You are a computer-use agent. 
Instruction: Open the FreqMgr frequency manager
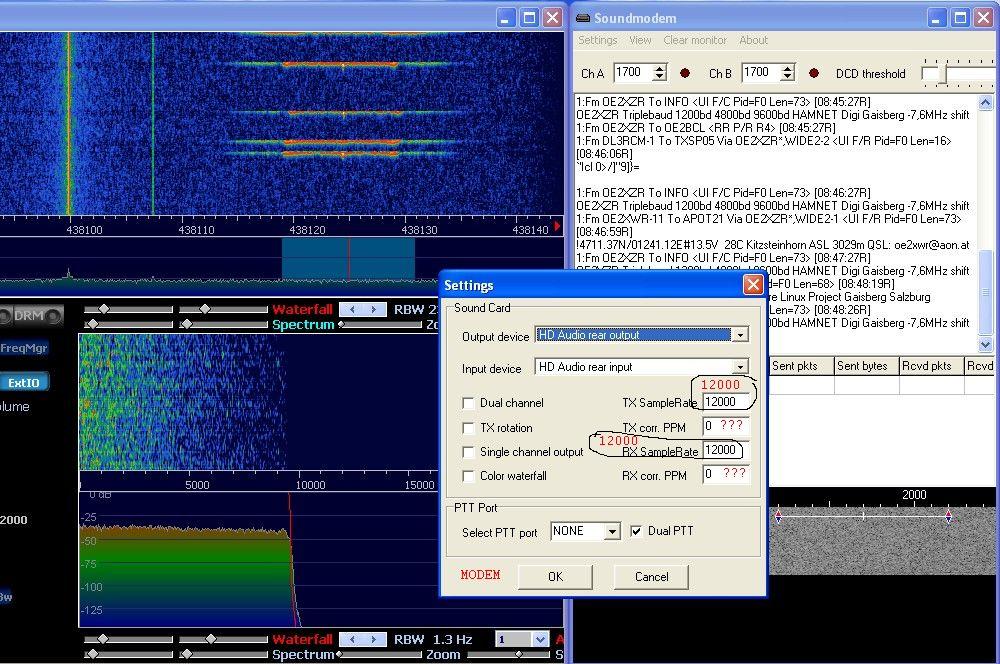coord(23,349)
